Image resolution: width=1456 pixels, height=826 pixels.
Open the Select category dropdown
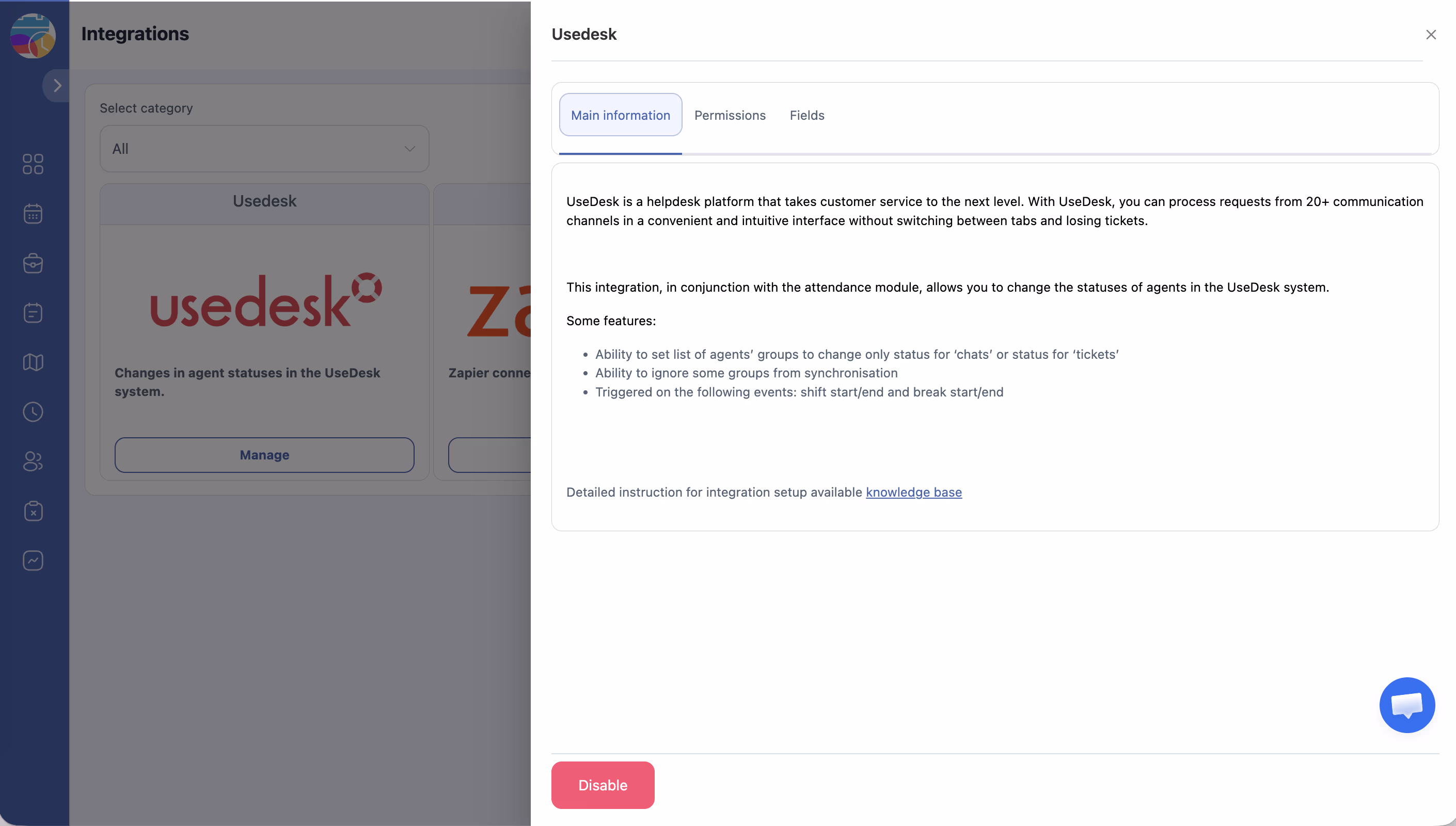click(264, 149)
